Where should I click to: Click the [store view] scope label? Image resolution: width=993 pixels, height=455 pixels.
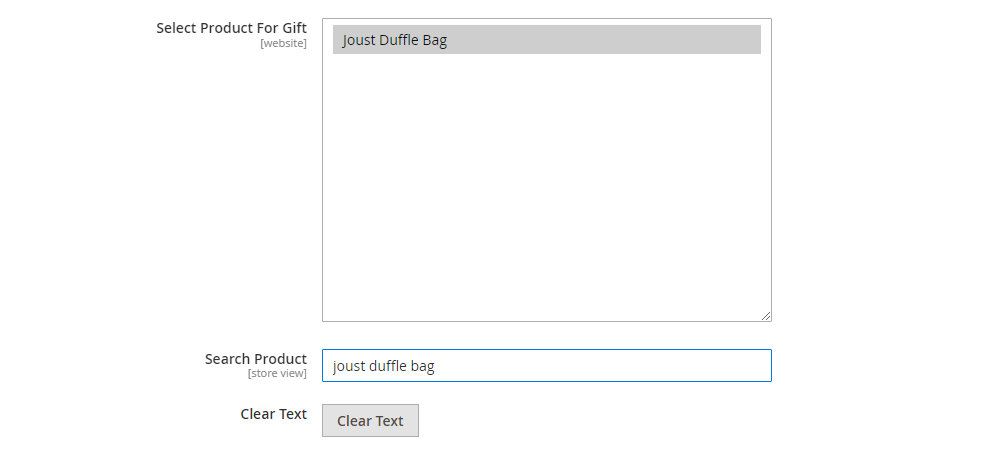tap(277, 374)
